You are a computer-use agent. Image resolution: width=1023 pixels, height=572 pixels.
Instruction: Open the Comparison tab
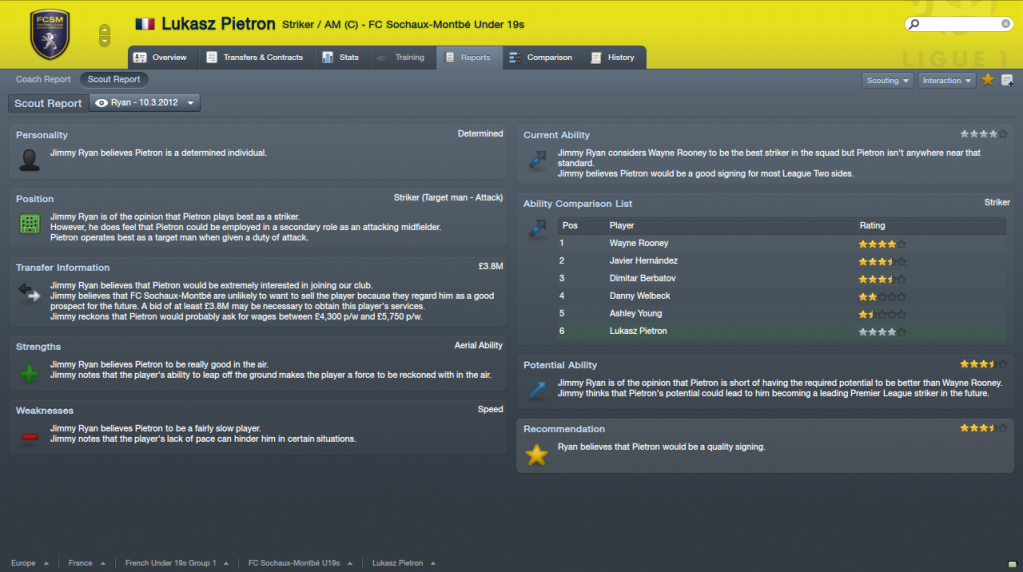tap(541, 57)
